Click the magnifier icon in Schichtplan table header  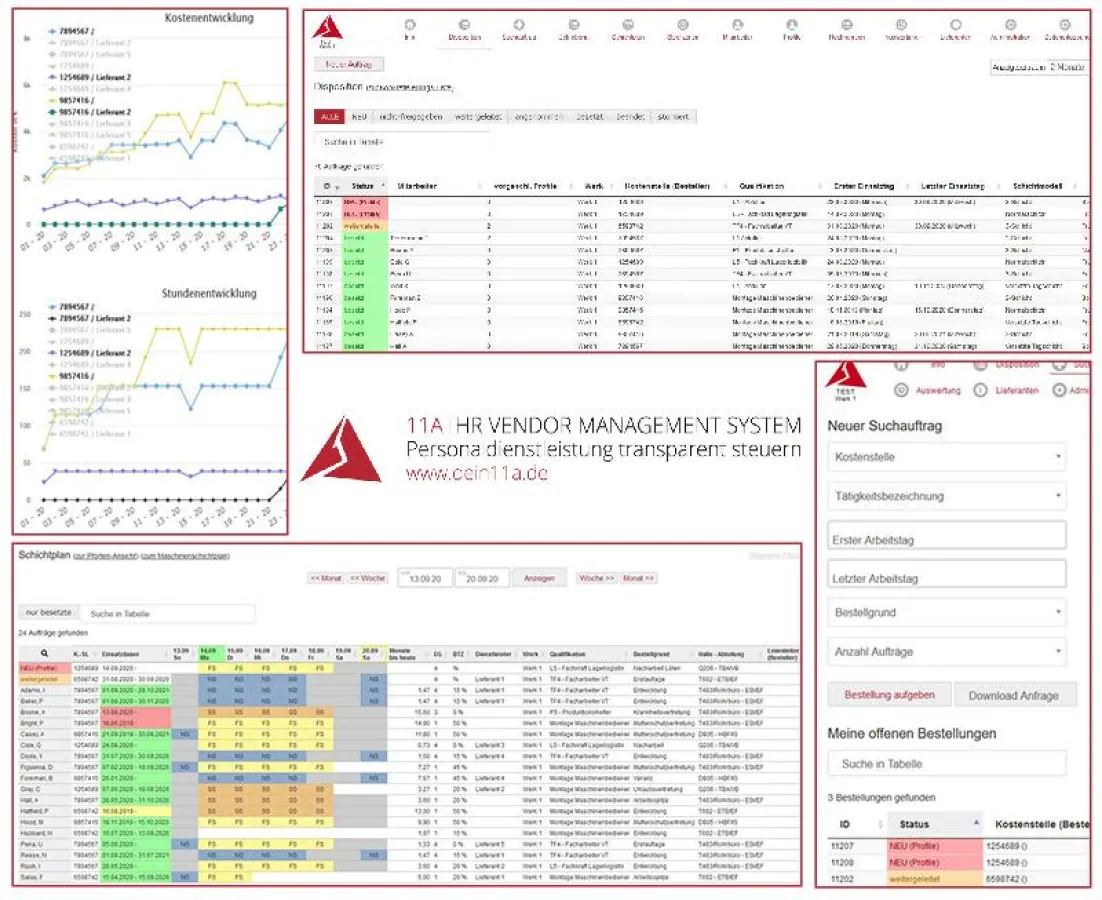45,651
